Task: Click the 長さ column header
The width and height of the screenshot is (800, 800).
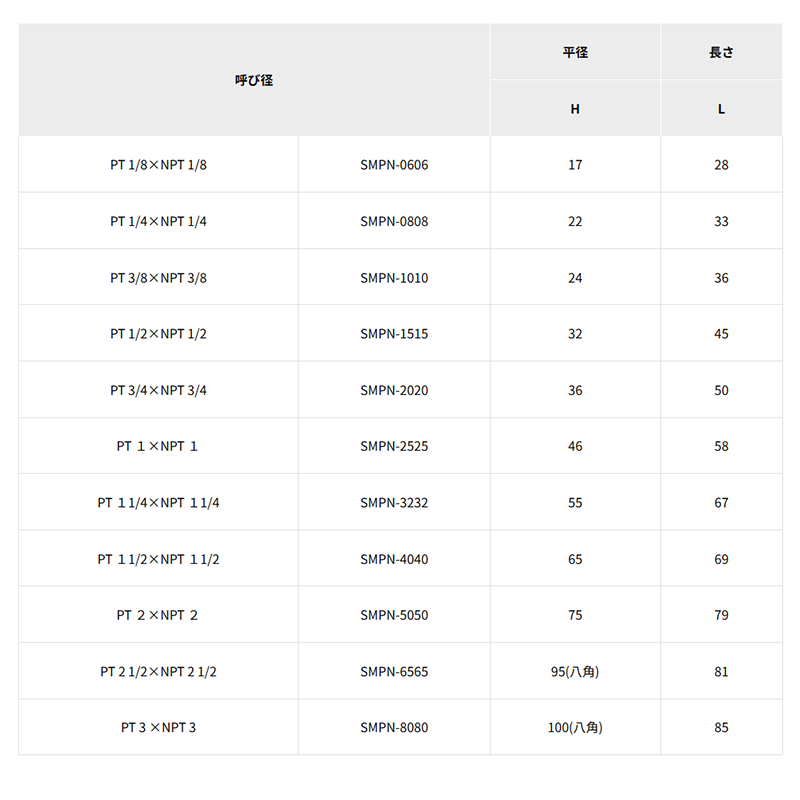Action: pos(721,52)
